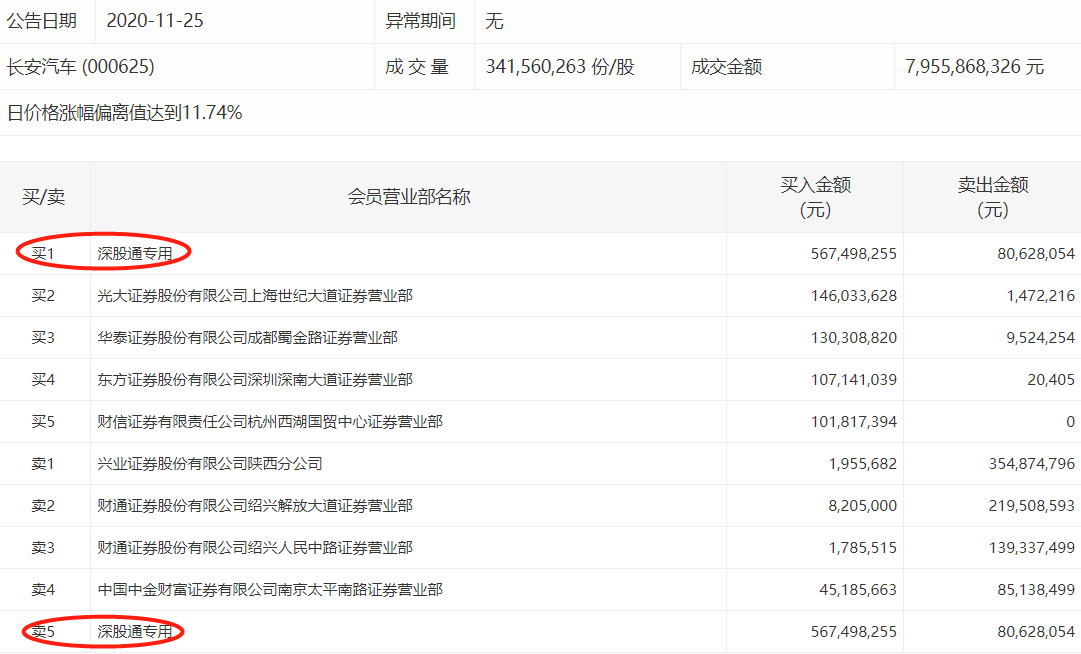Screen dimensions: 1081x654
Task: Select buy amount 101,817,394
Action: (853, 422)
